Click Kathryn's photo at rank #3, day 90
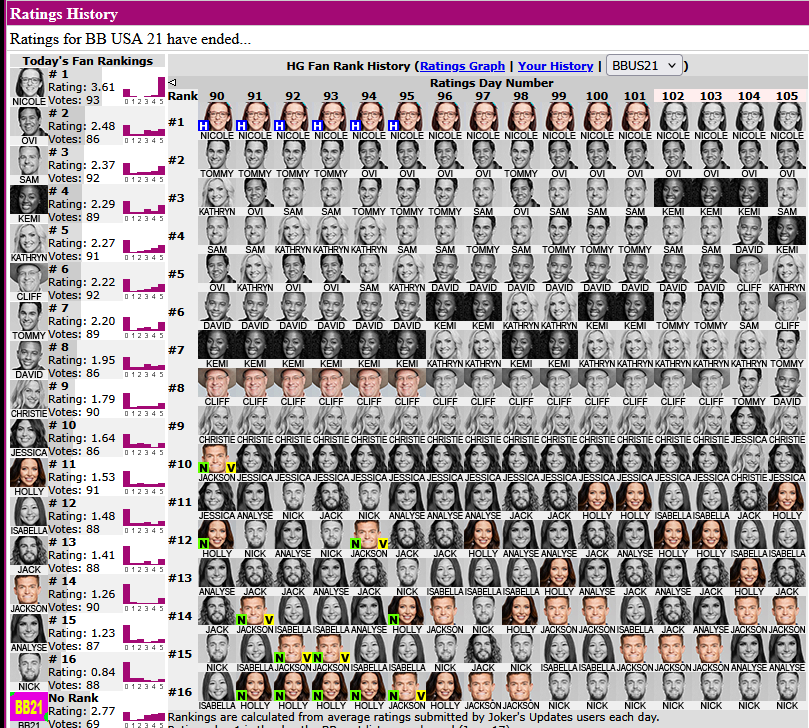The width and height of the screenshot is (809, 728). 217,192
